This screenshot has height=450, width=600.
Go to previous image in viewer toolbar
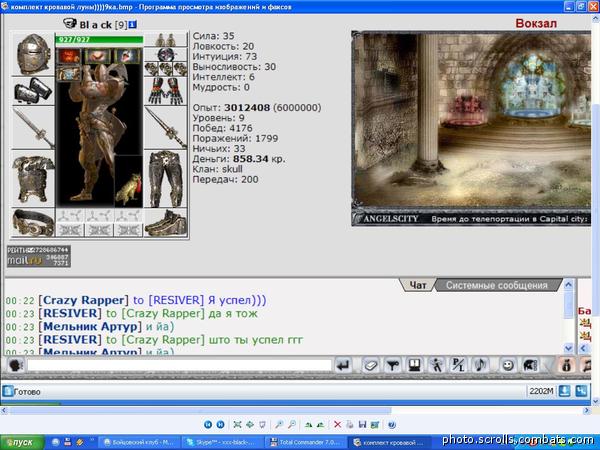click(x=208, y=424)
